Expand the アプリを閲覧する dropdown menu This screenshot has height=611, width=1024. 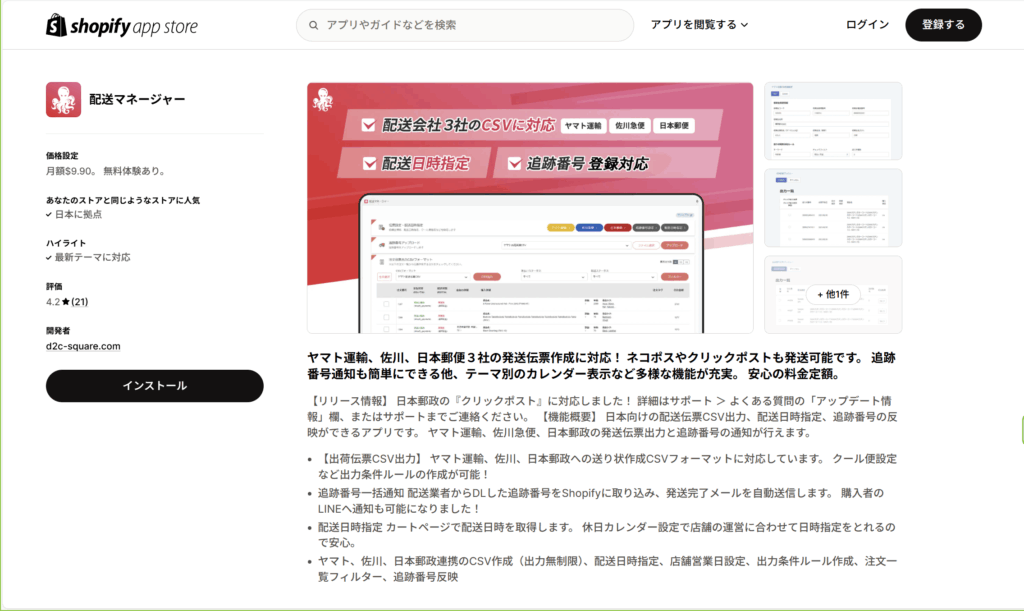699,25
